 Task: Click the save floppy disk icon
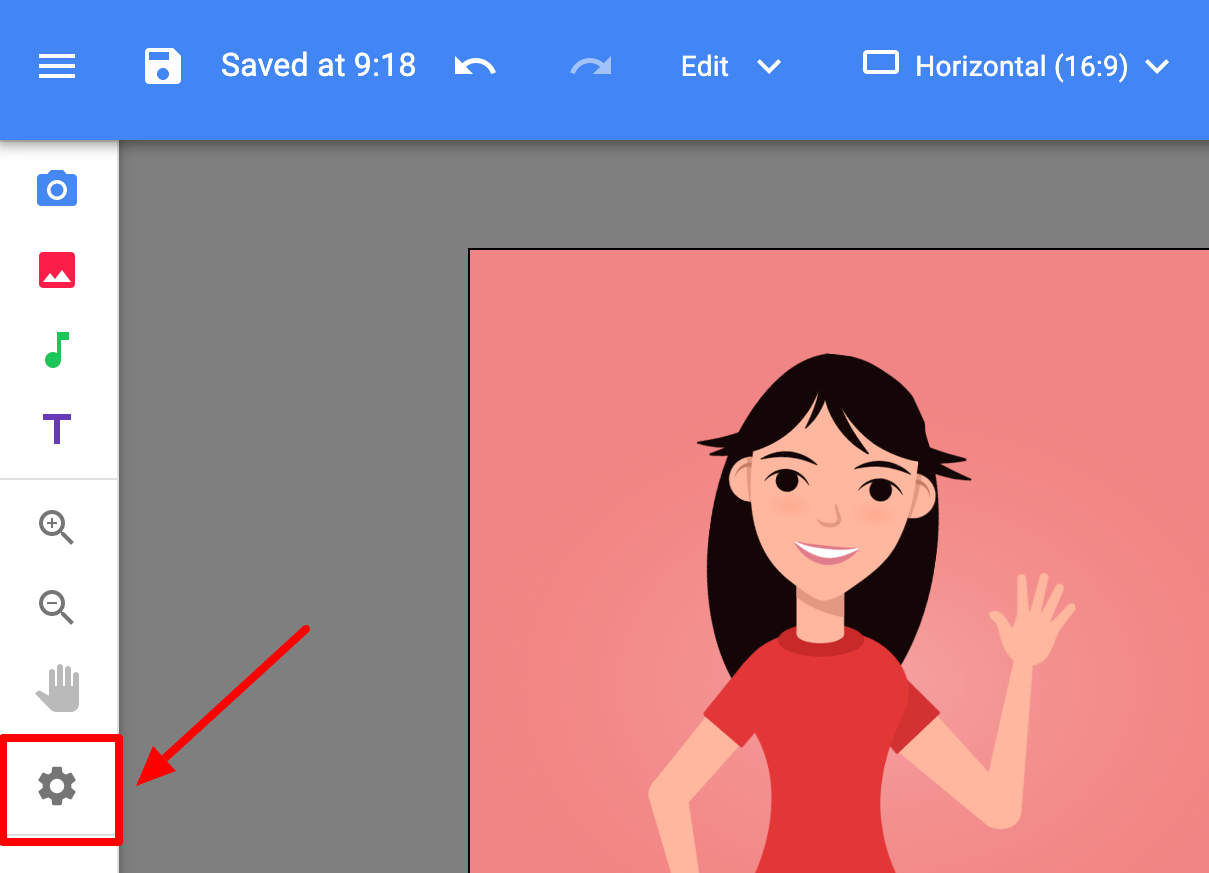[163, 67]
